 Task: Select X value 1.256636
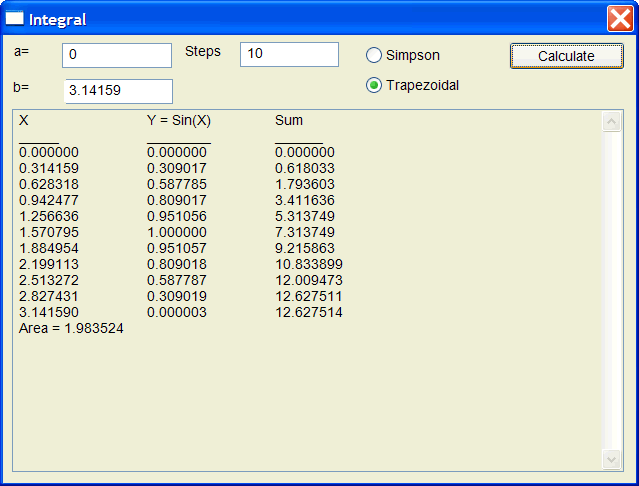pyautogui.click(x=49, y=216)
